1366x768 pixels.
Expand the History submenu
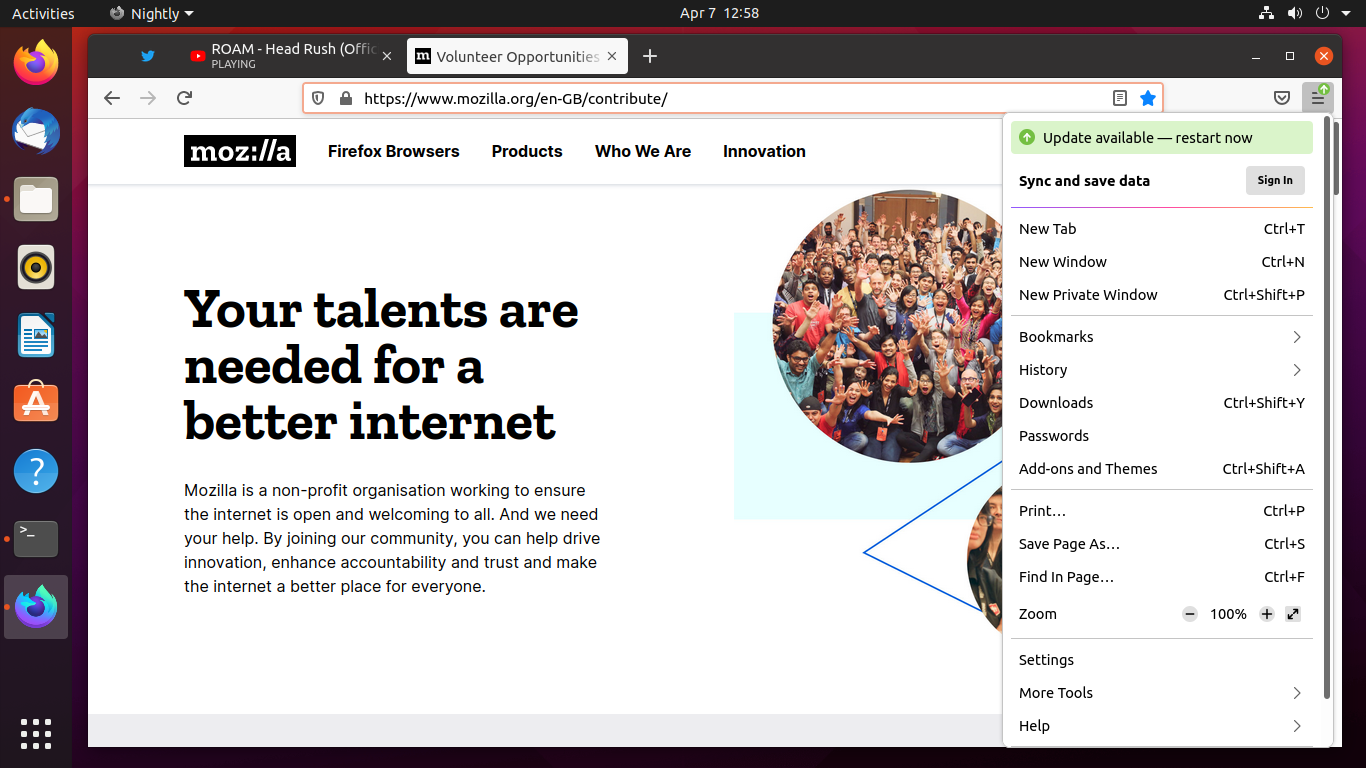click(x=1160, y=370)
